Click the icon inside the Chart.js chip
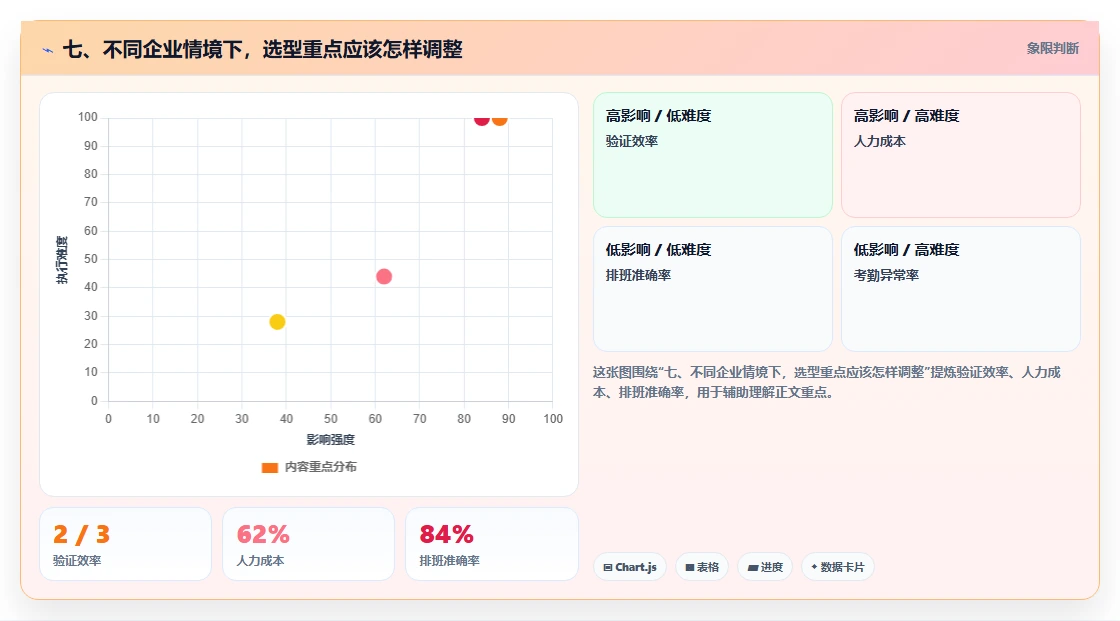 pos(608,567)
